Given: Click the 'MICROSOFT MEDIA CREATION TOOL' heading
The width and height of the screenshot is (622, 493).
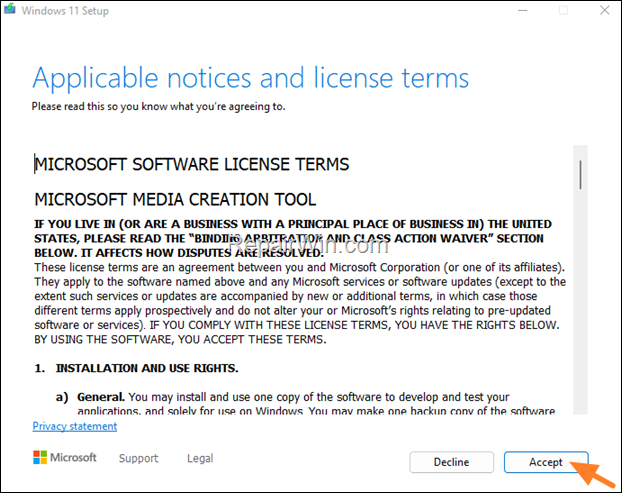Looking at the screenshot, I should [x=175, y=199].
